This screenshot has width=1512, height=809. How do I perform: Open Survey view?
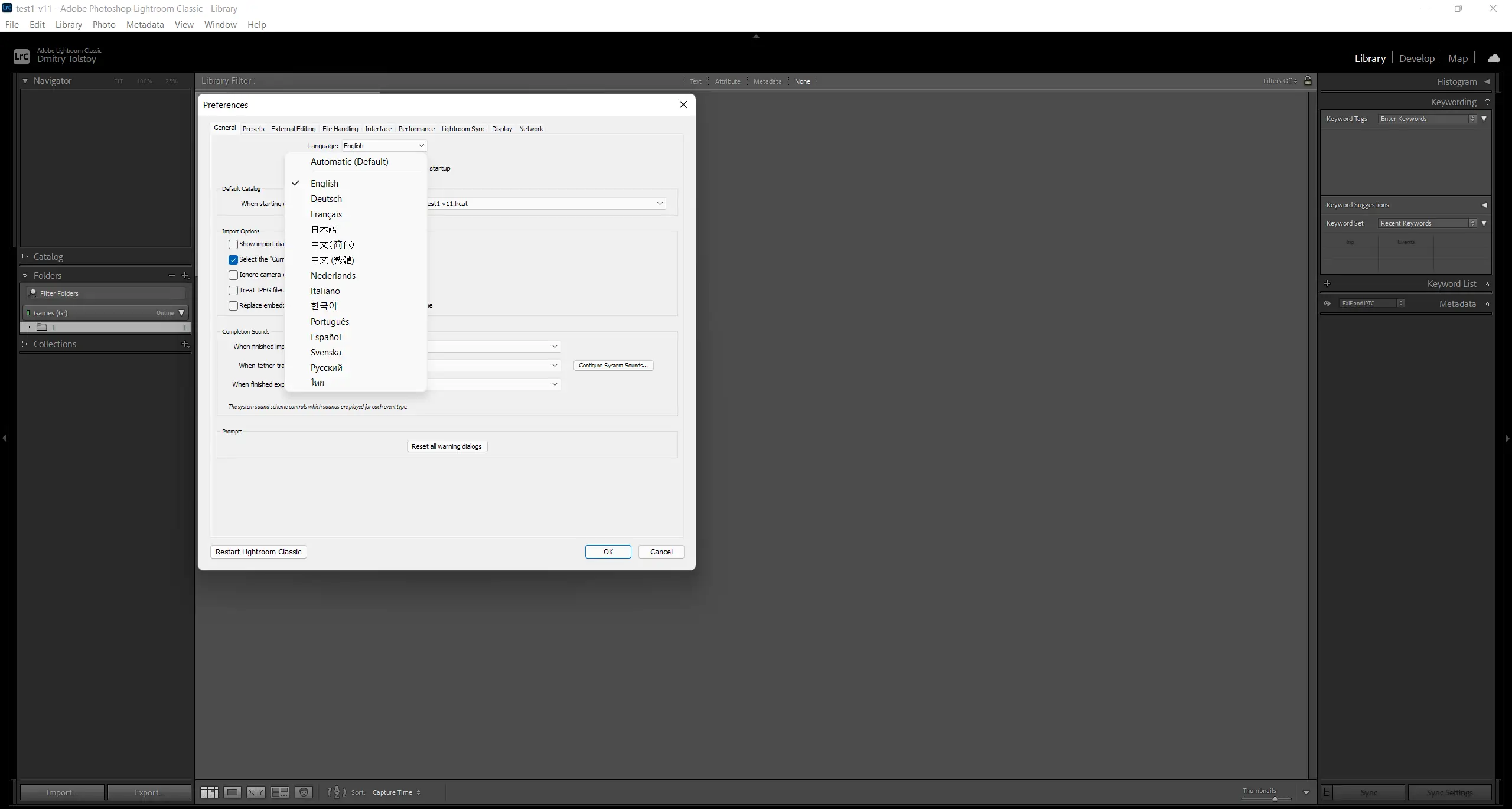point(280,792)
